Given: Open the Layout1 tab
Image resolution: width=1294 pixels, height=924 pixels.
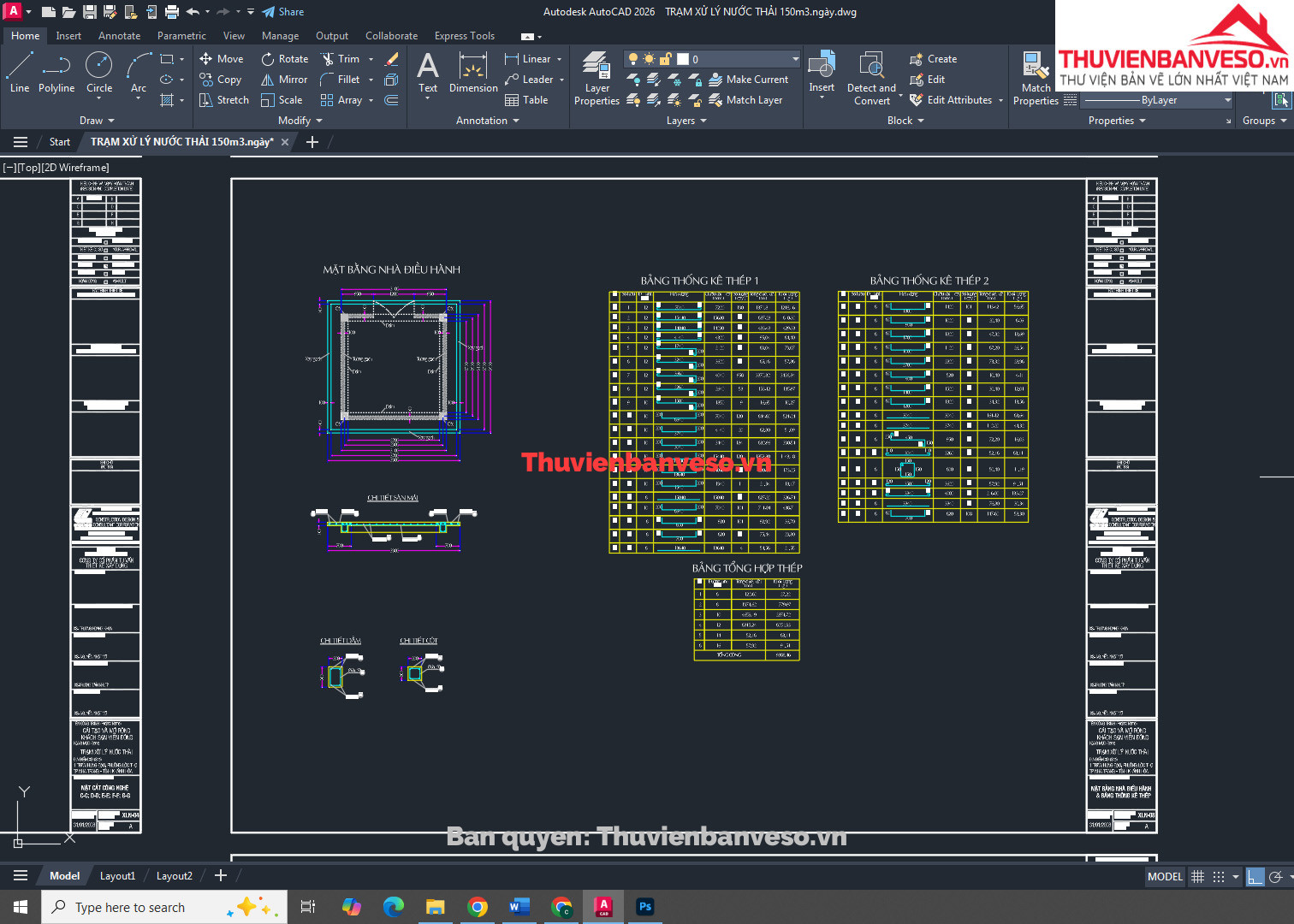Looking at the screenshot, I should (117, 875).
